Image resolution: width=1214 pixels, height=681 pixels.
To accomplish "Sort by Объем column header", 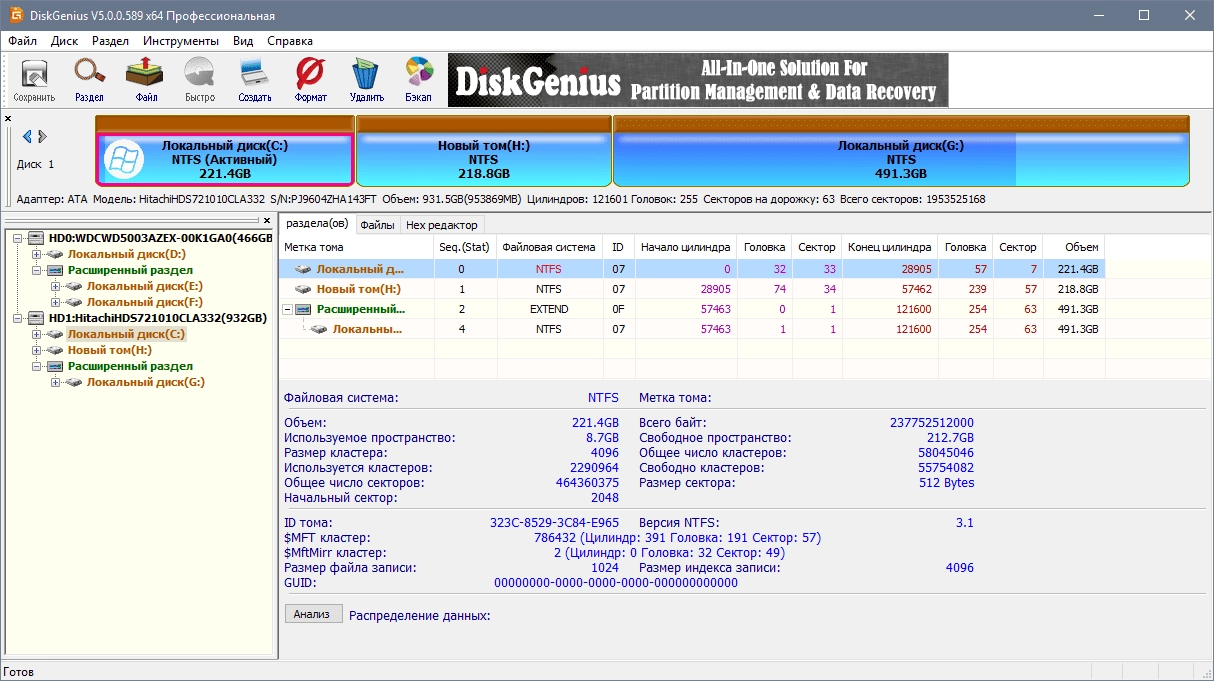I will pos(1073,247).
